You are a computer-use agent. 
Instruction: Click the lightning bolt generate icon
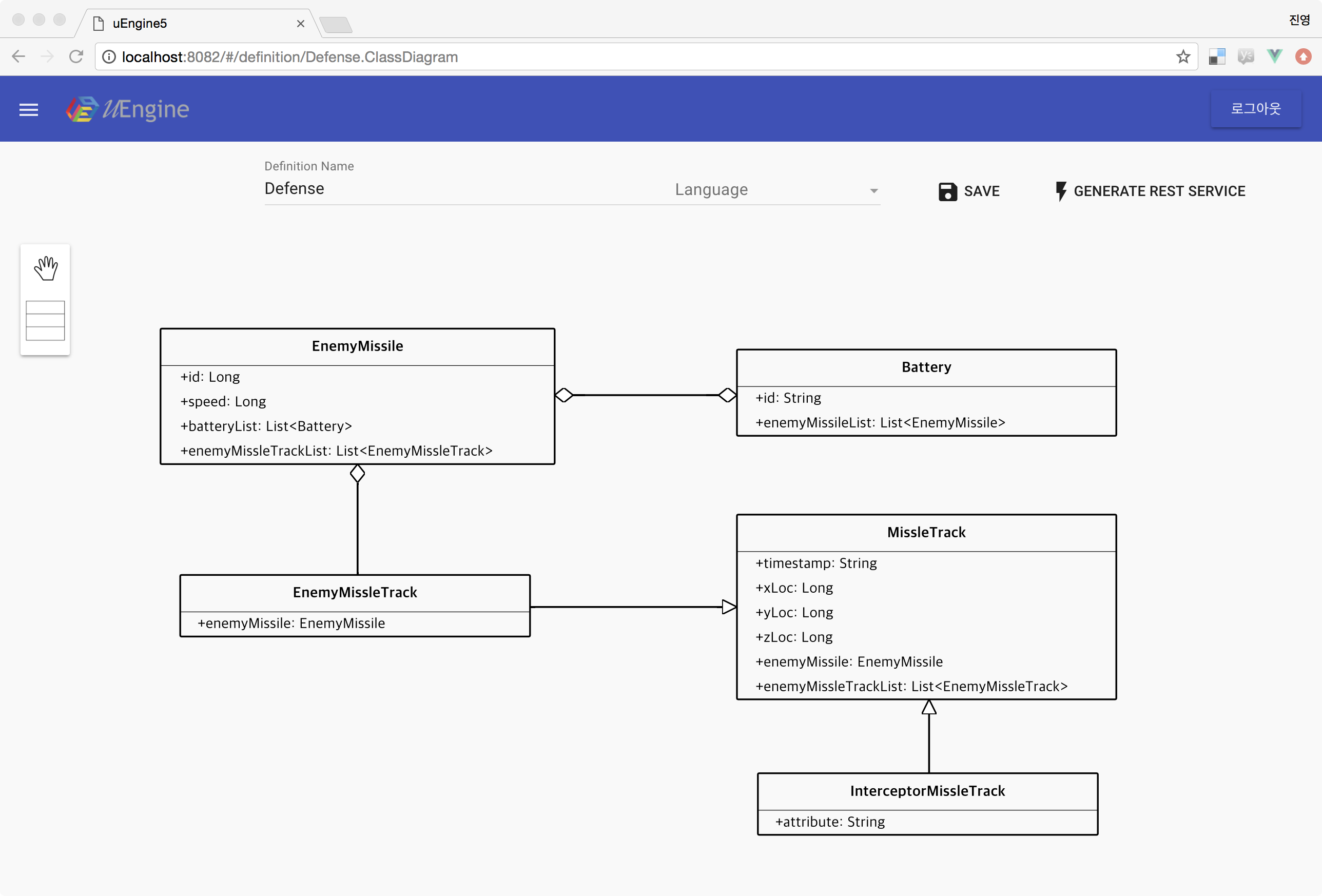point(1060,192)
